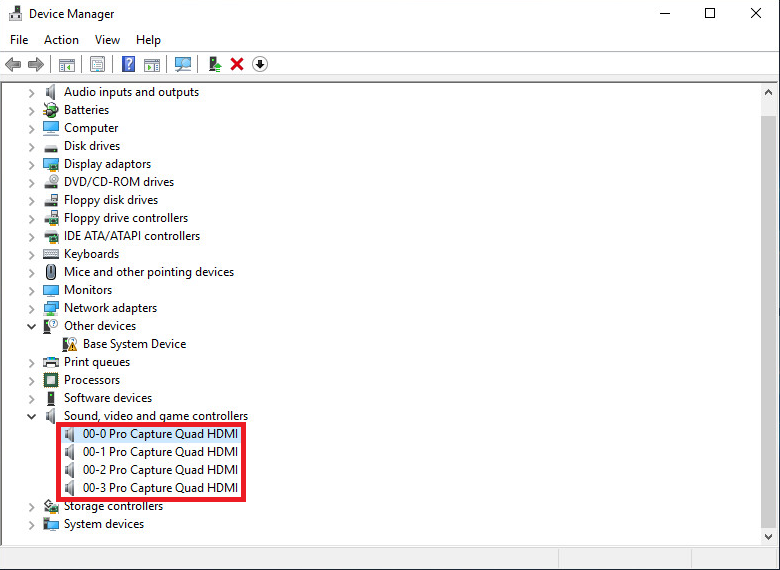Open the Action menu
The image size is (780, 570).
(x=61, y=40)
